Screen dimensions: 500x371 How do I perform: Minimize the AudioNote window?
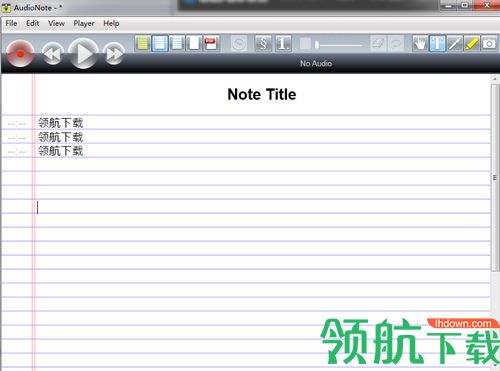tap(449, 5)
